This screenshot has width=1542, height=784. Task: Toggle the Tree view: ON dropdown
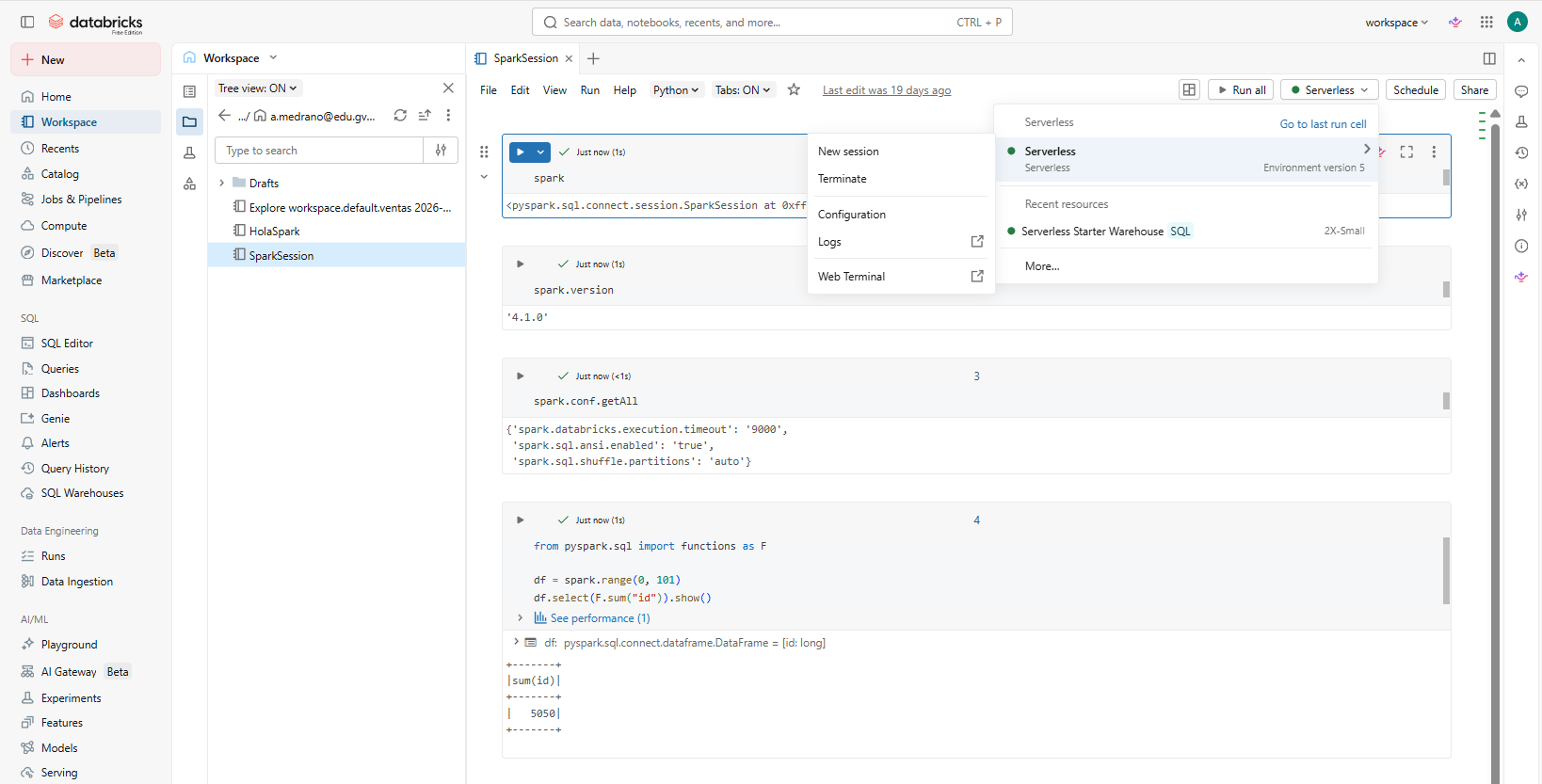click(258, 88)
